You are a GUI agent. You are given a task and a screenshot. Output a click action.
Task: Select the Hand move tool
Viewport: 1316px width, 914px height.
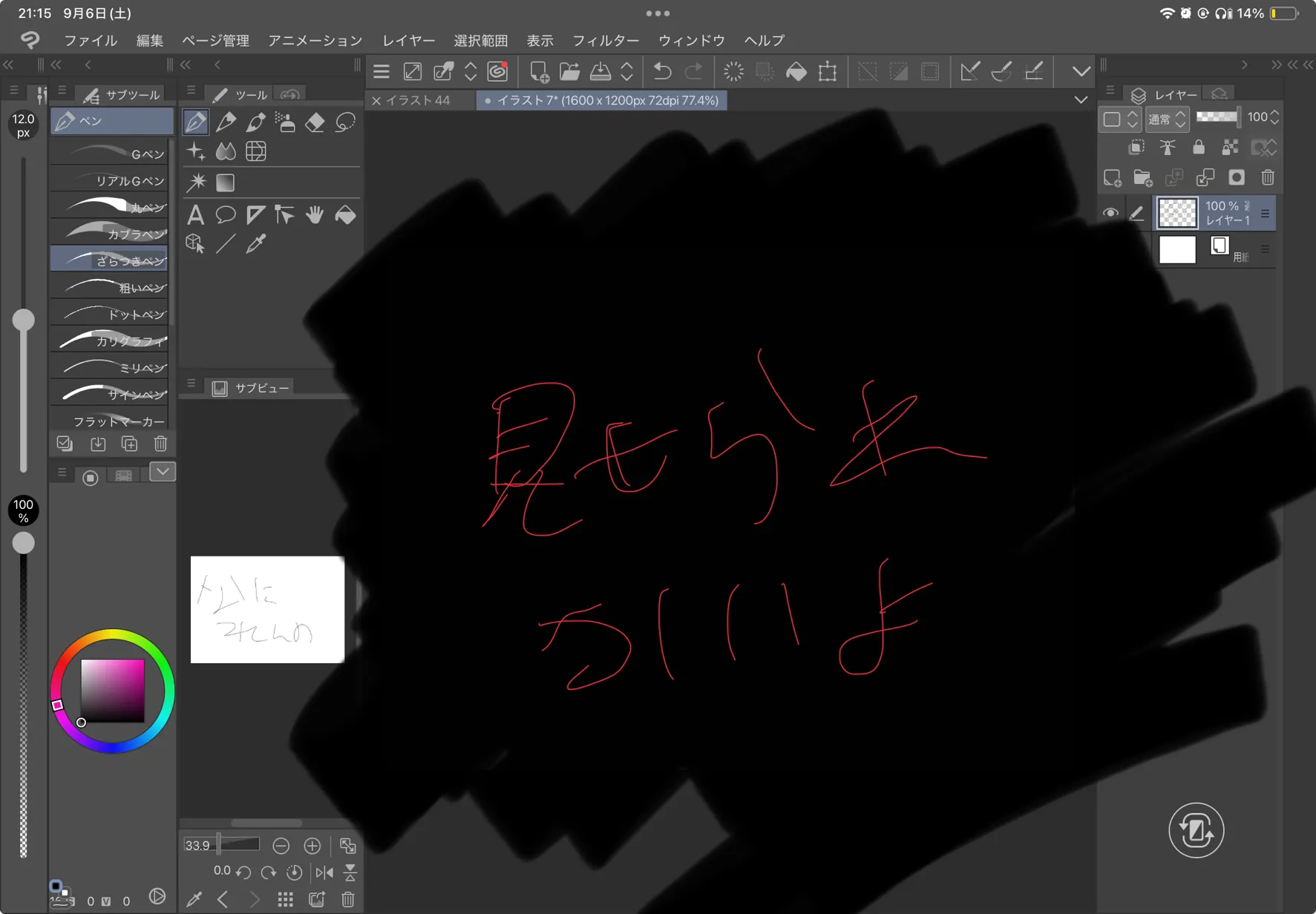[x=315, y=215]
